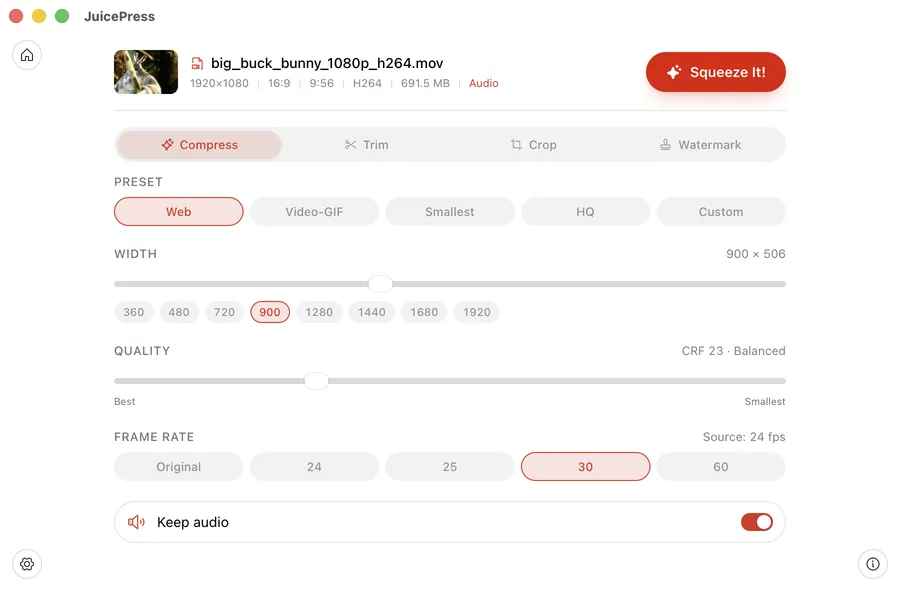Choose the Smallest preset
Image resolution: width=900 pixels, height=593 pixels.
coord(450,212)
